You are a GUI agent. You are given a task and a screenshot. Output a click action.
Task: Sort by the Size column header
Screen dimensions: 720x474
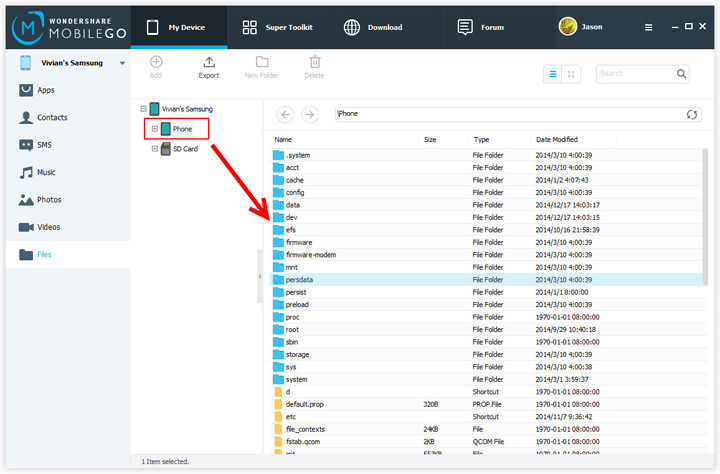430,140
